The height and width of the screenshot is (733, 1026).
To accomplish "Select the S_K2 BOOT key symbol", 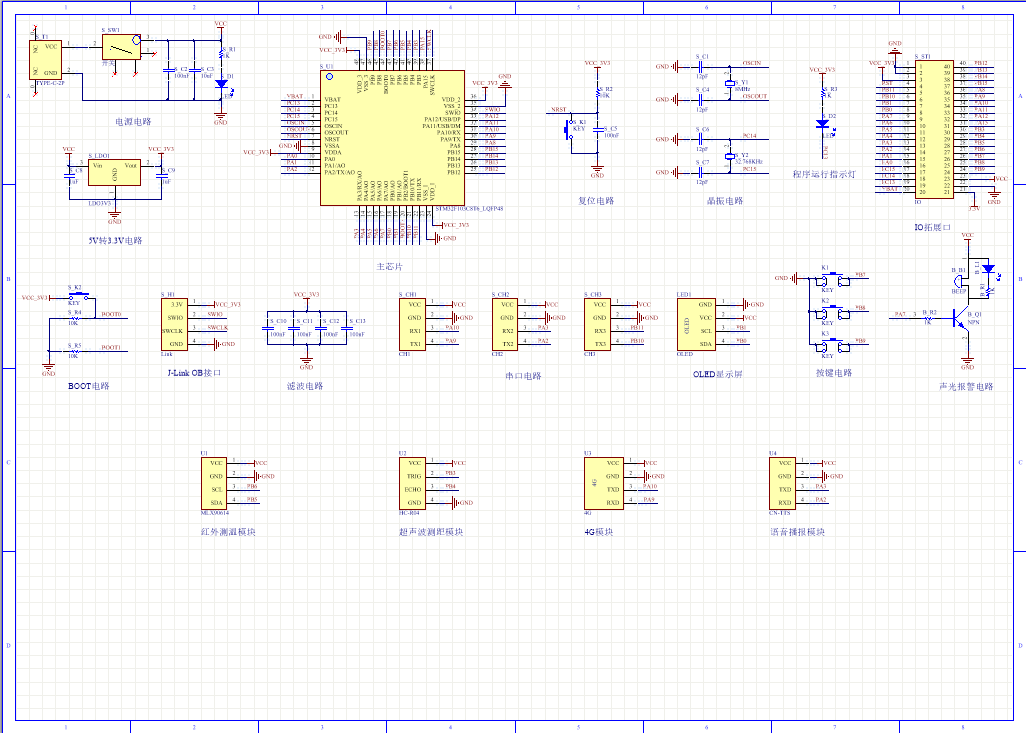I will coord(79,296).
